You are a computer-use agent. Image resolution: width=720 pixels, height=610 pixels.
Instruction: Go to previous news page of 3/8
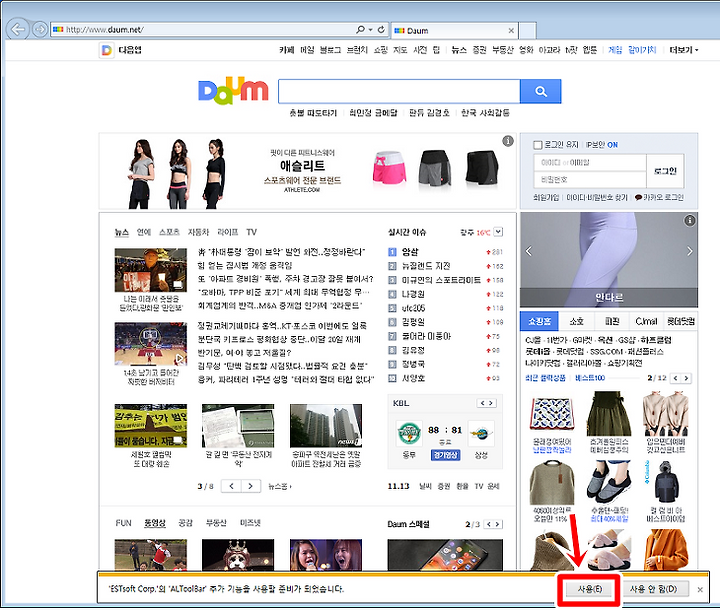pyautogui.click(x=231, y=486)
